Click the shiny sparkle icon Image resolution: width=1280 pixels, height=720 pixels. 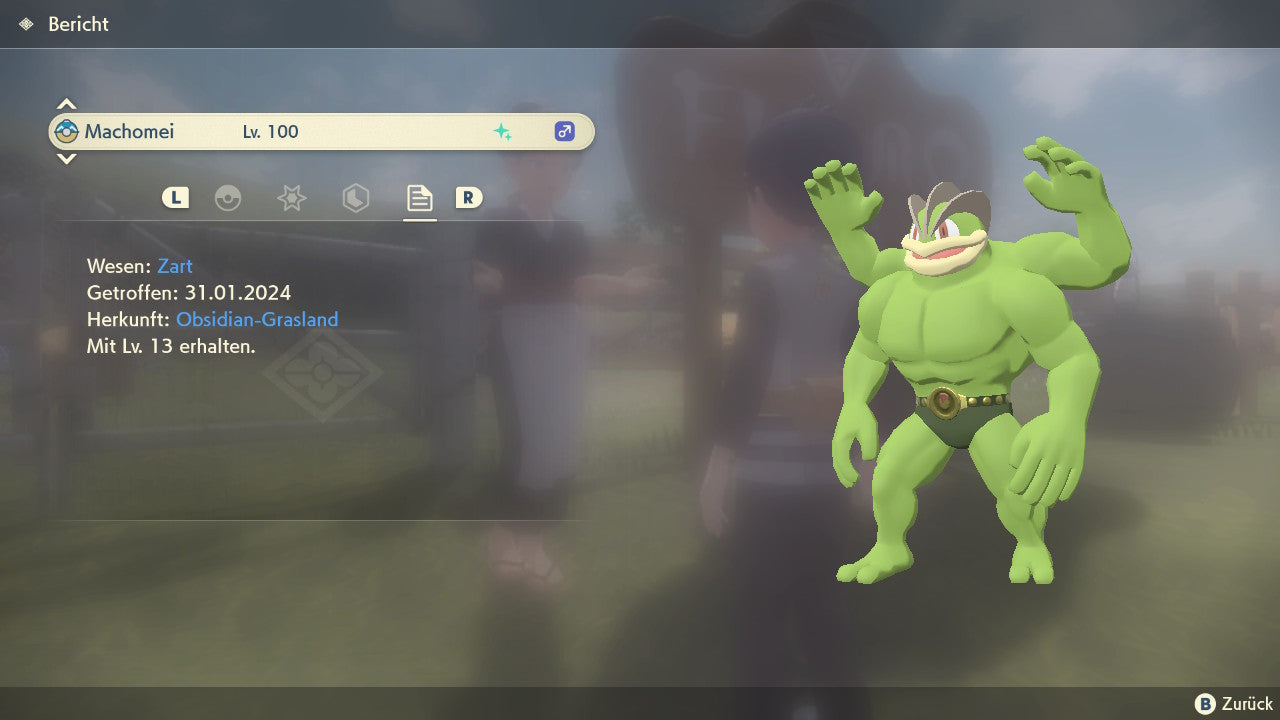coord(502,131)
